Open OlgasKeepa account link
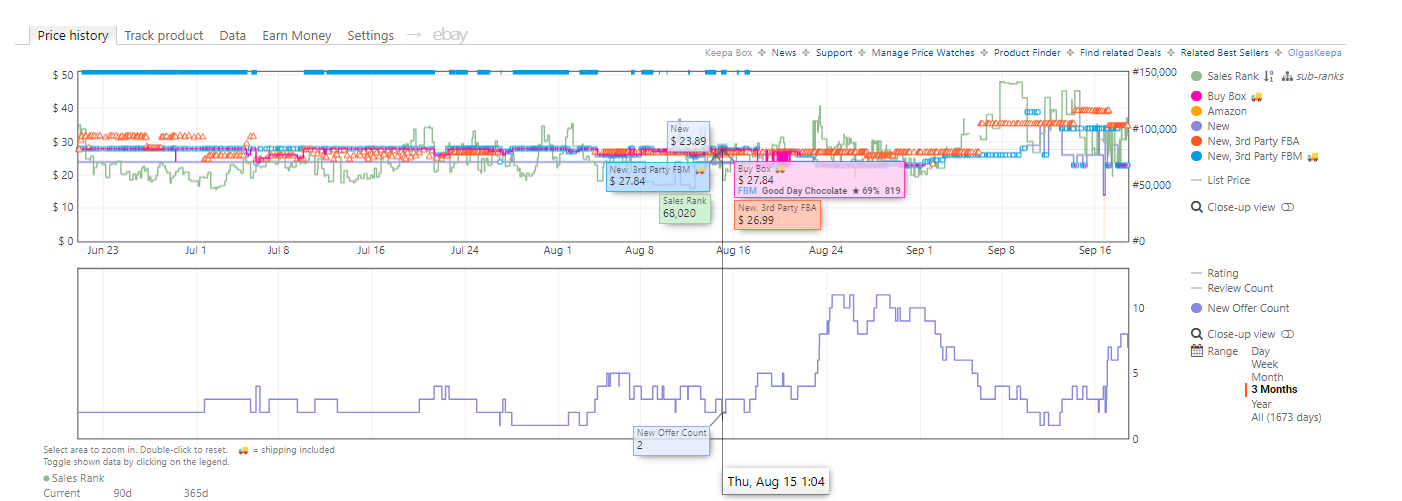Image resolution: width=1402 pixels, height=501 pixels. point(1314,53)
